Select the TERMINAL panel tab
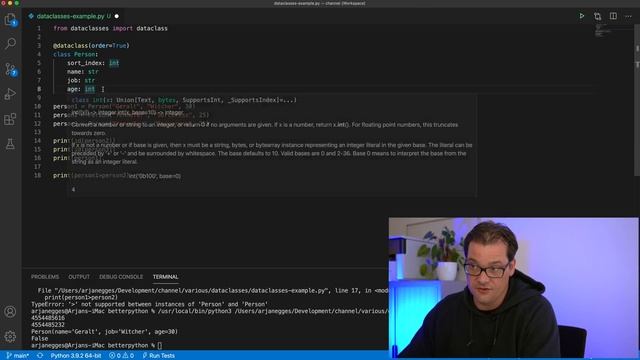640x360 pixels. (x=166, y=277)
